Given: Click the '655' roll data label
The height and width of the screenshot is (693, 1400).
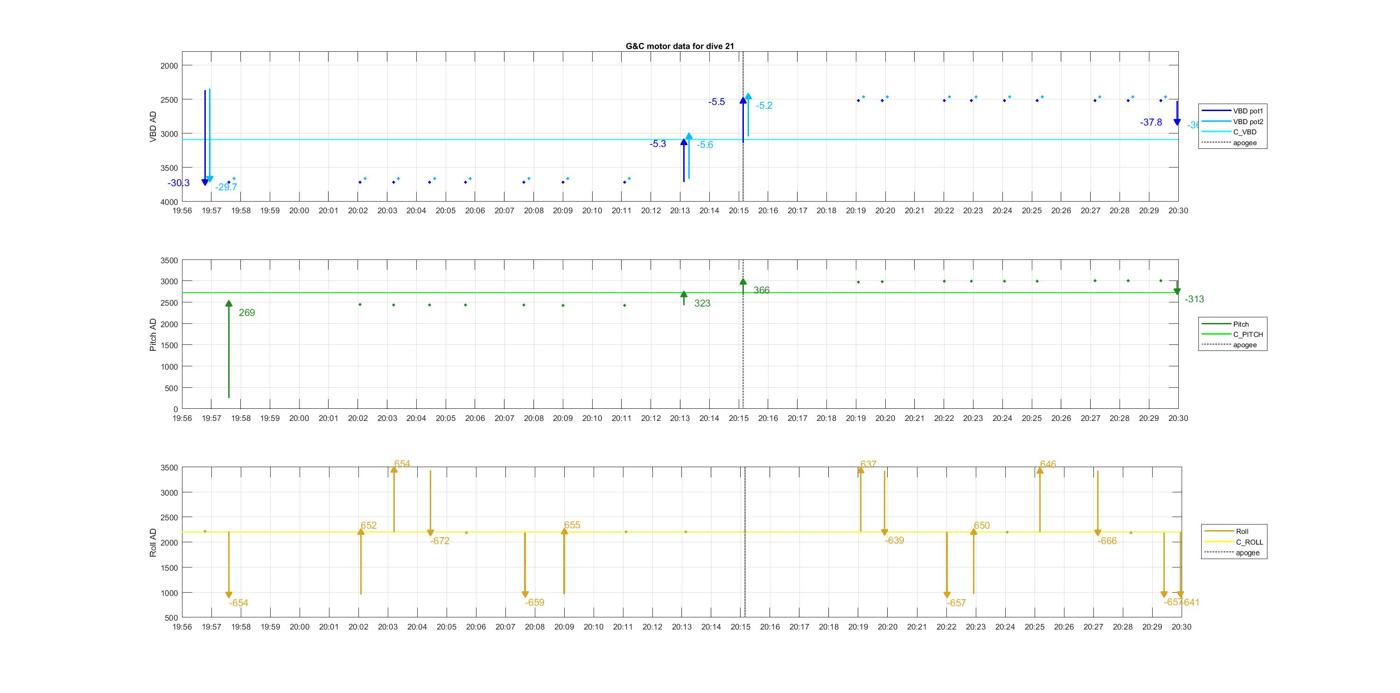Looking at the screenshot, I should point(572,525).
